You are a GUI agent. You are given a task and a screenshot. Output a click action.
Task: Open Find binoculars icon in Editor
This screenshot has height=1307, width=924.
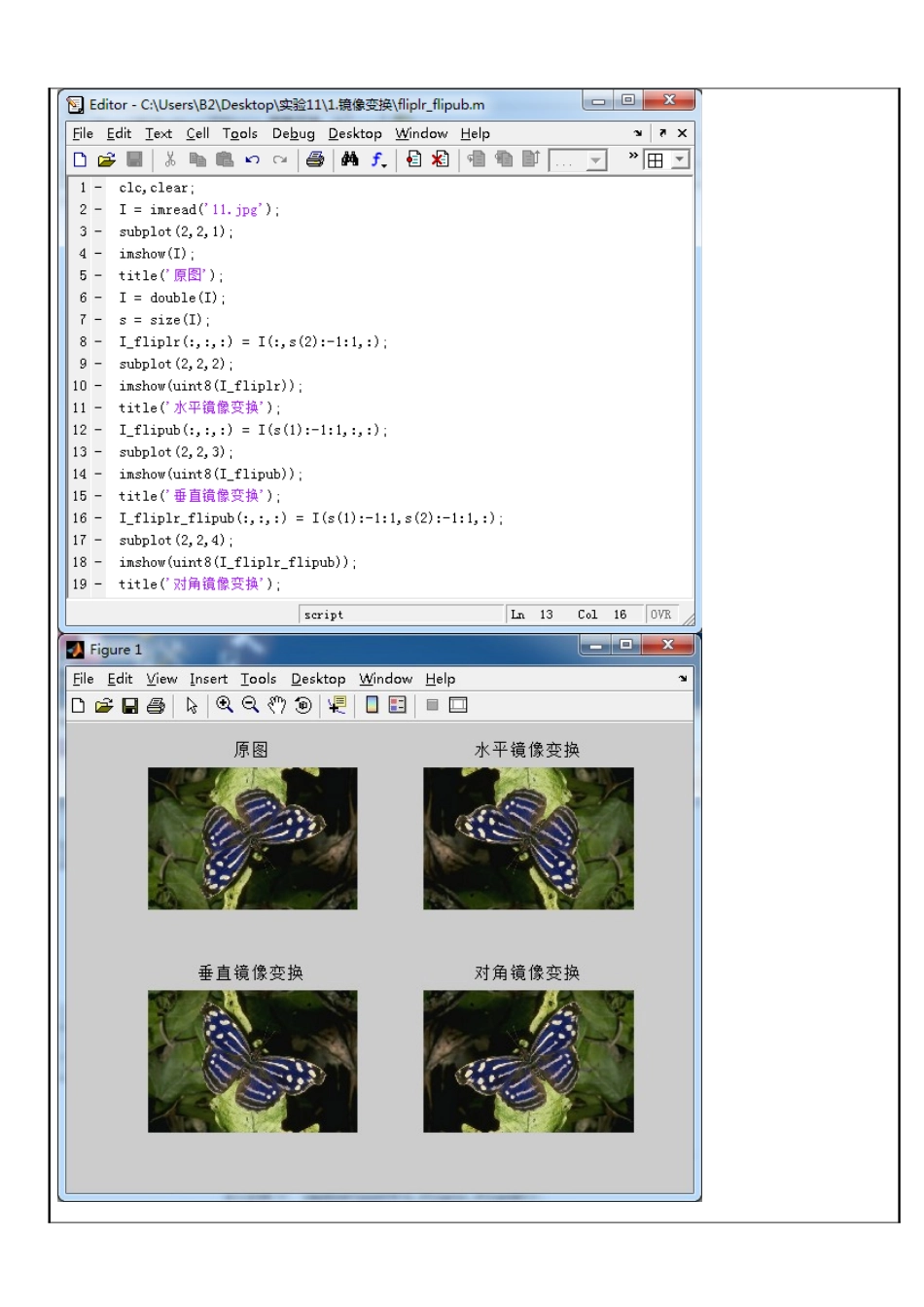(x=350, y=159)
